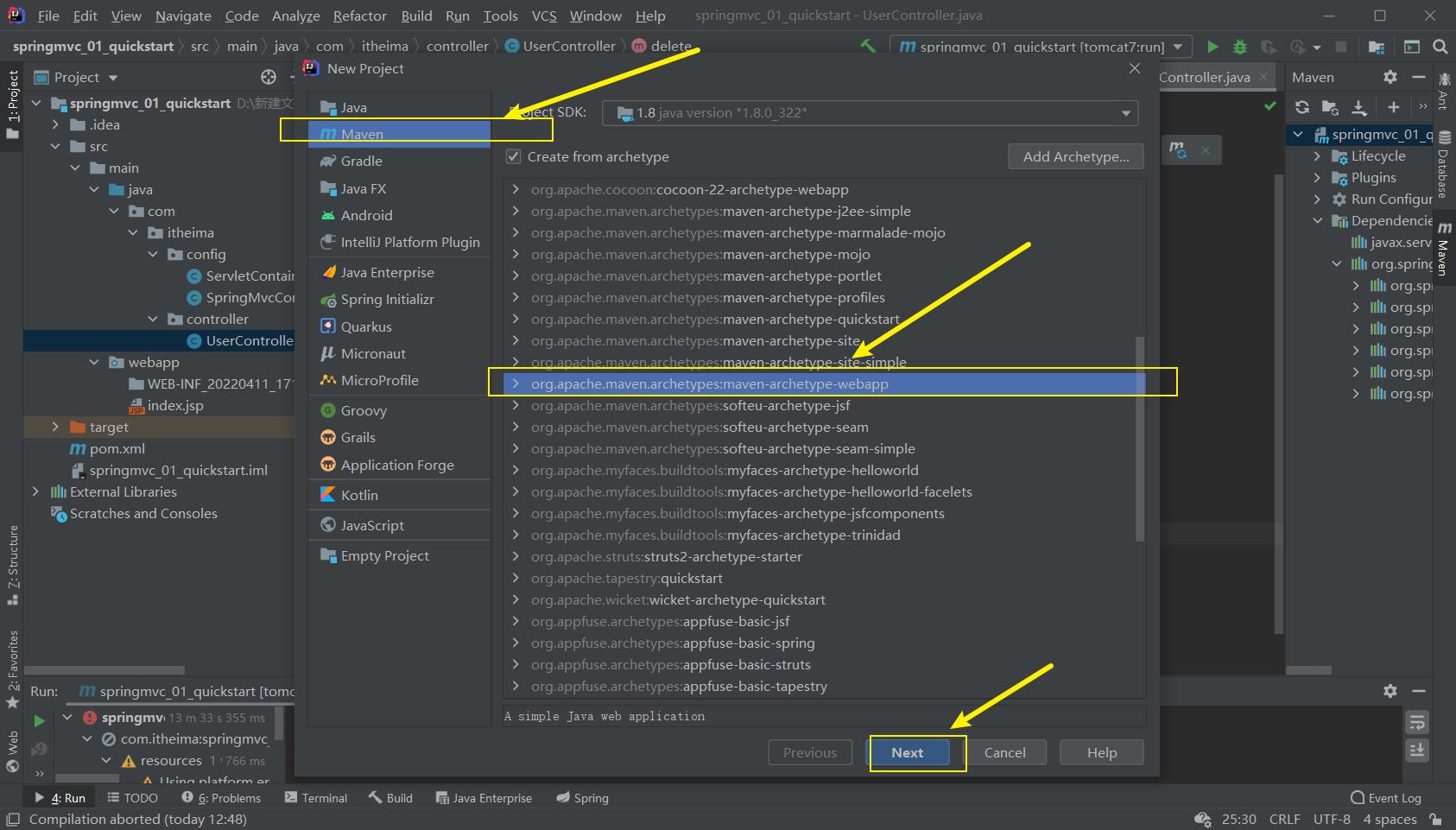Open the VCS menu
This screenshot has width=1456, height=830.
click(x=544, y=16)
